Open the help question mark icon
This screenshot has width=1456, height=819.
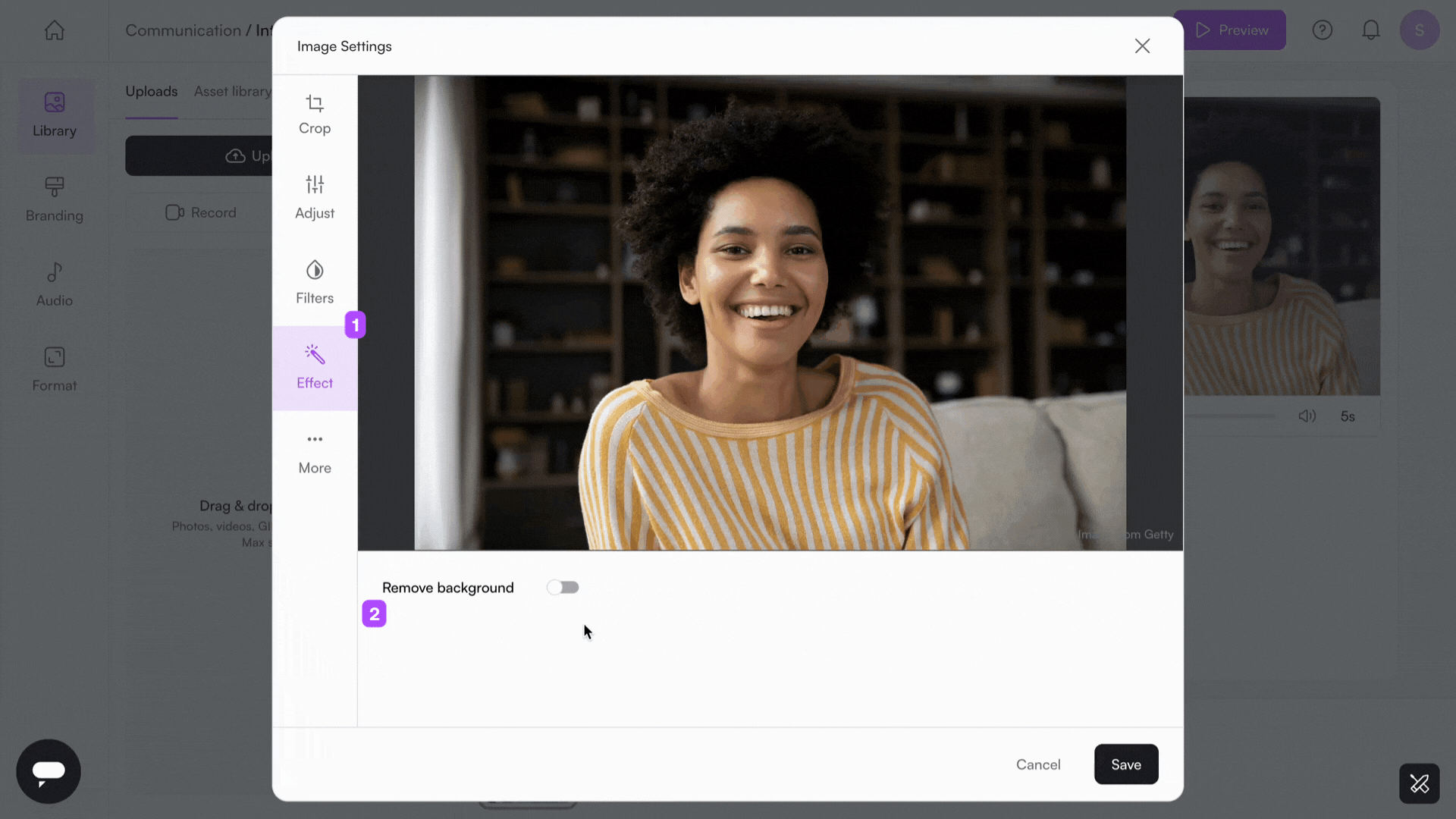click(x=1323, y=30)
